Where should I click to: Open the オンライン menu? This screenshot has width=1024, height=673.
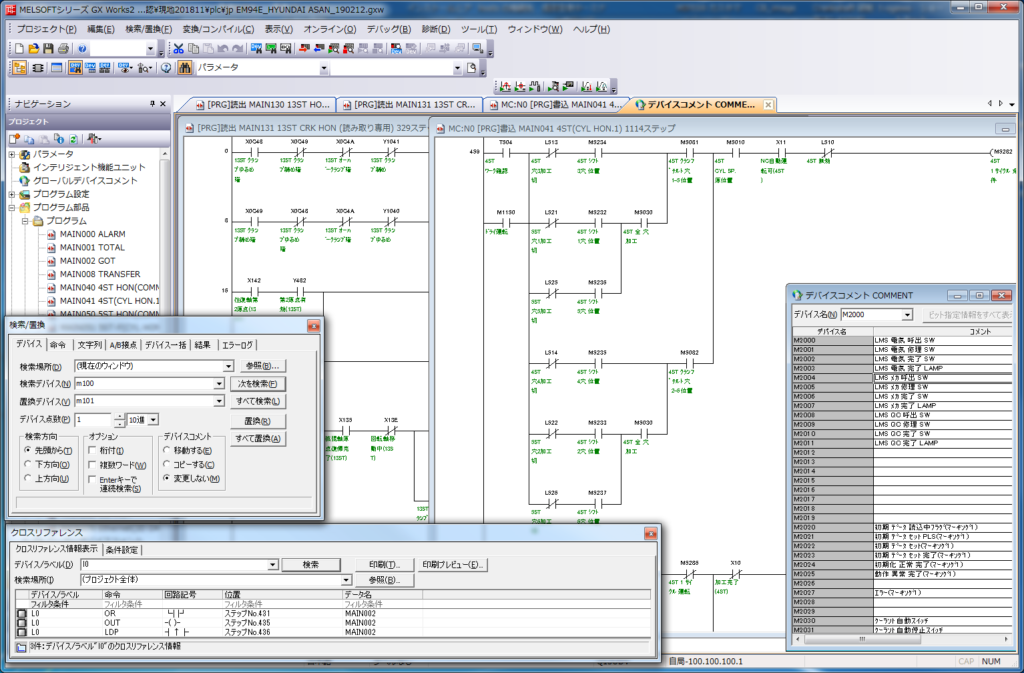click(x=329, y=29)
